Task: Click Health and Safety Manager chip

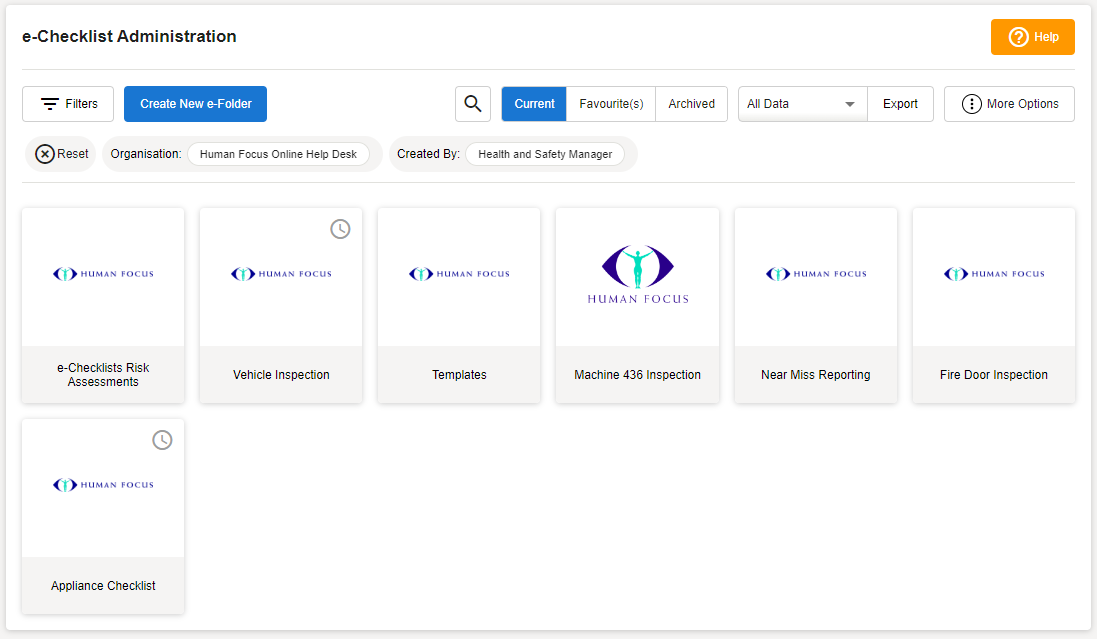Action: click(545, 154)
